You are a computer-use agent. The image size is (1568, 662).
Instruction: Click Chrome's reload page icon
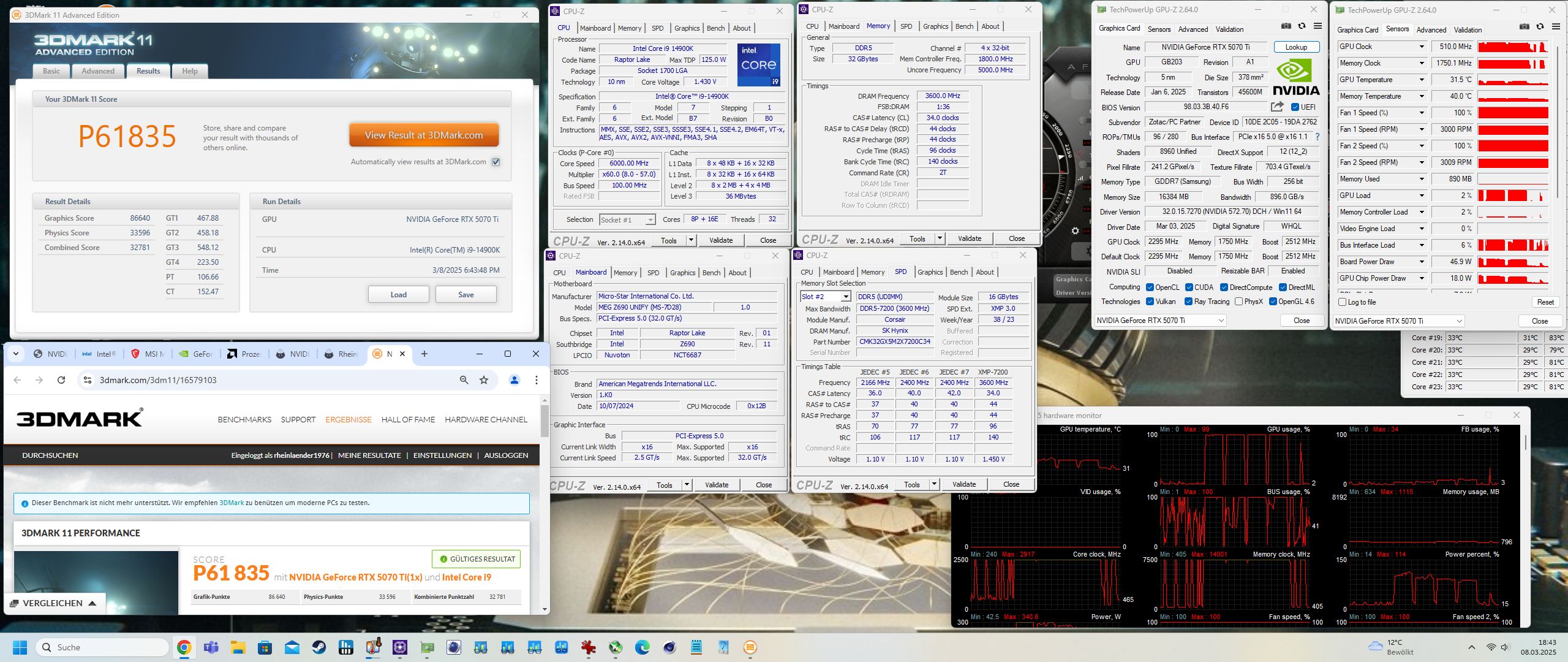point(61,380)
